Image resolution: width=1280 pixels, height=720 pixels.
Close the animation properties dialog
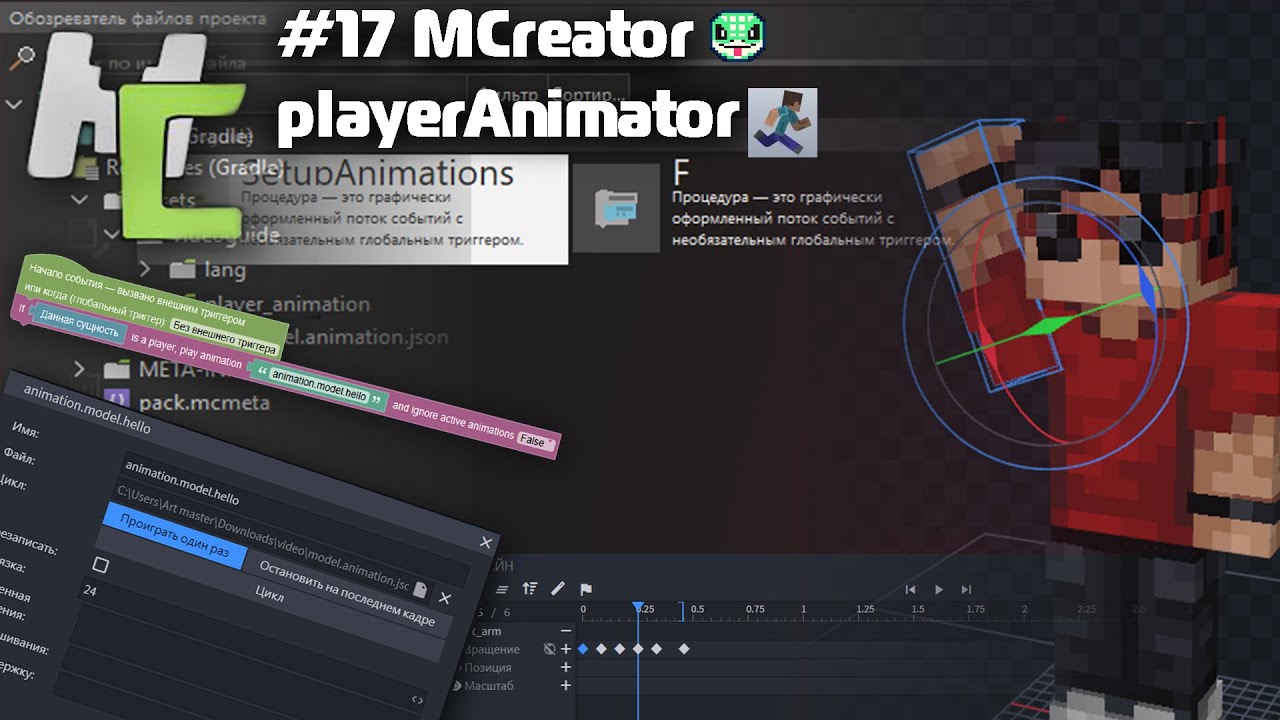tap(486, 542)
